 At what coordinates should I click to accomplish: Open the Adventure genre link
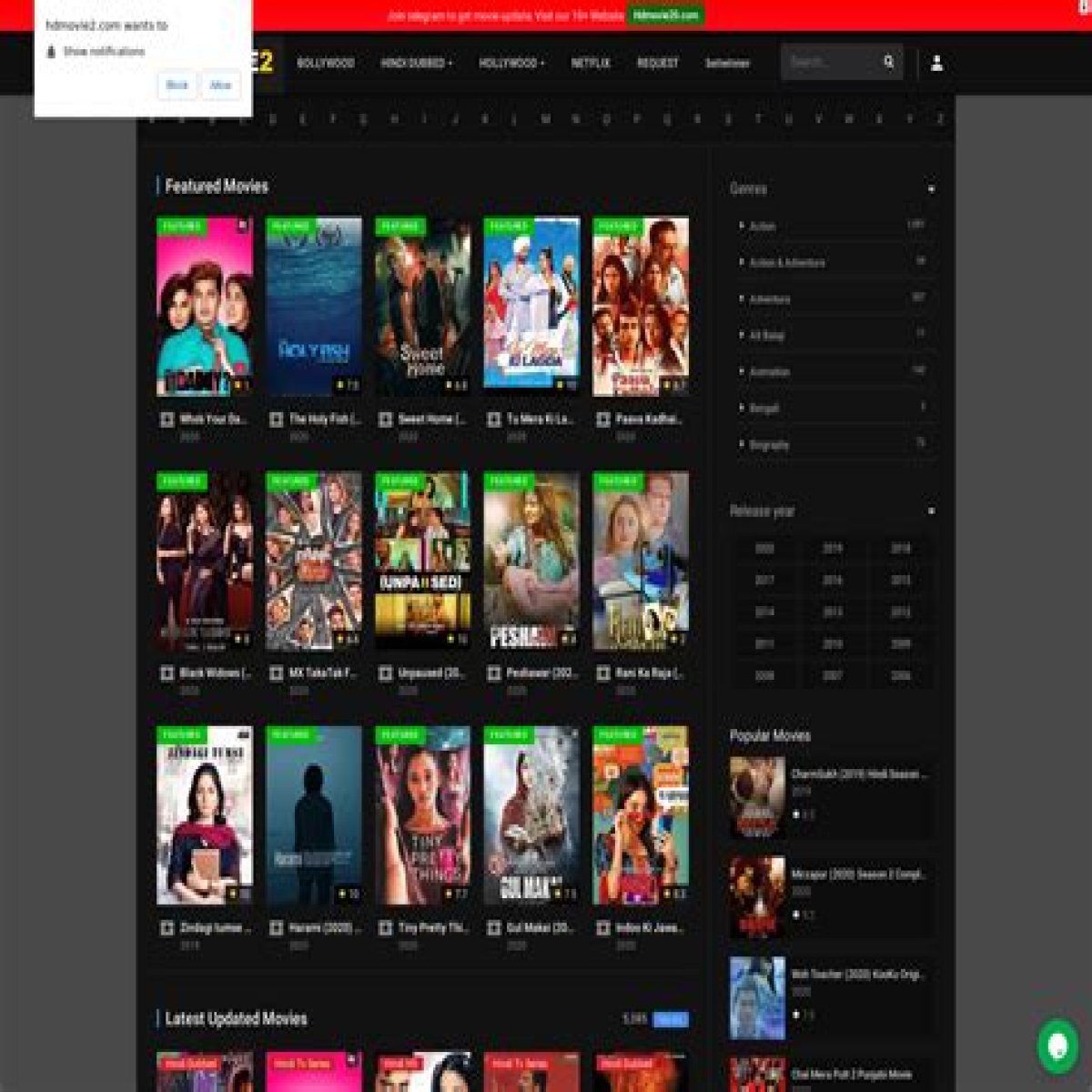[x=770, y=299]
